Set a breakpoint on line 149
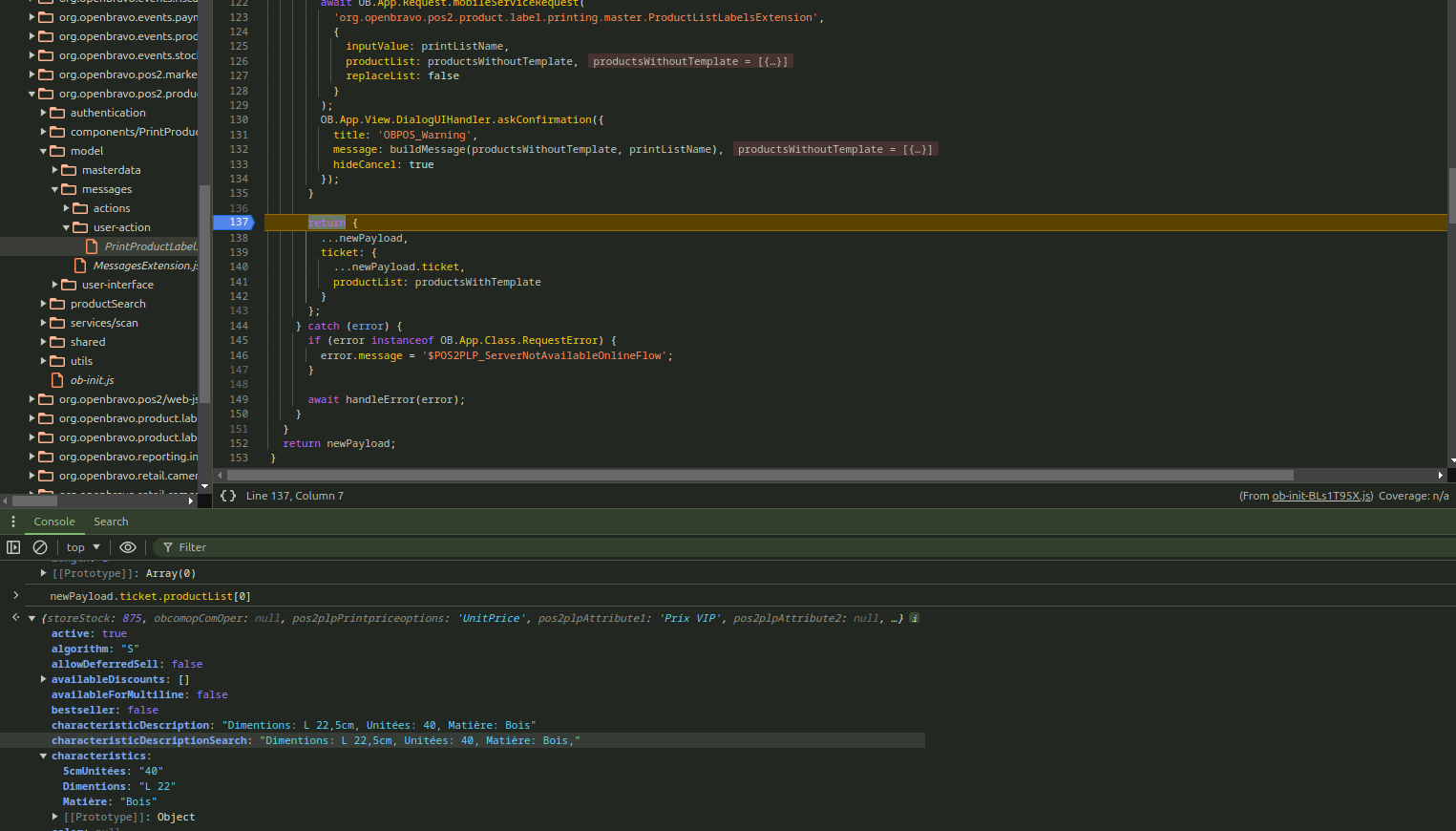1456x831 pixels. pos(238,399)
